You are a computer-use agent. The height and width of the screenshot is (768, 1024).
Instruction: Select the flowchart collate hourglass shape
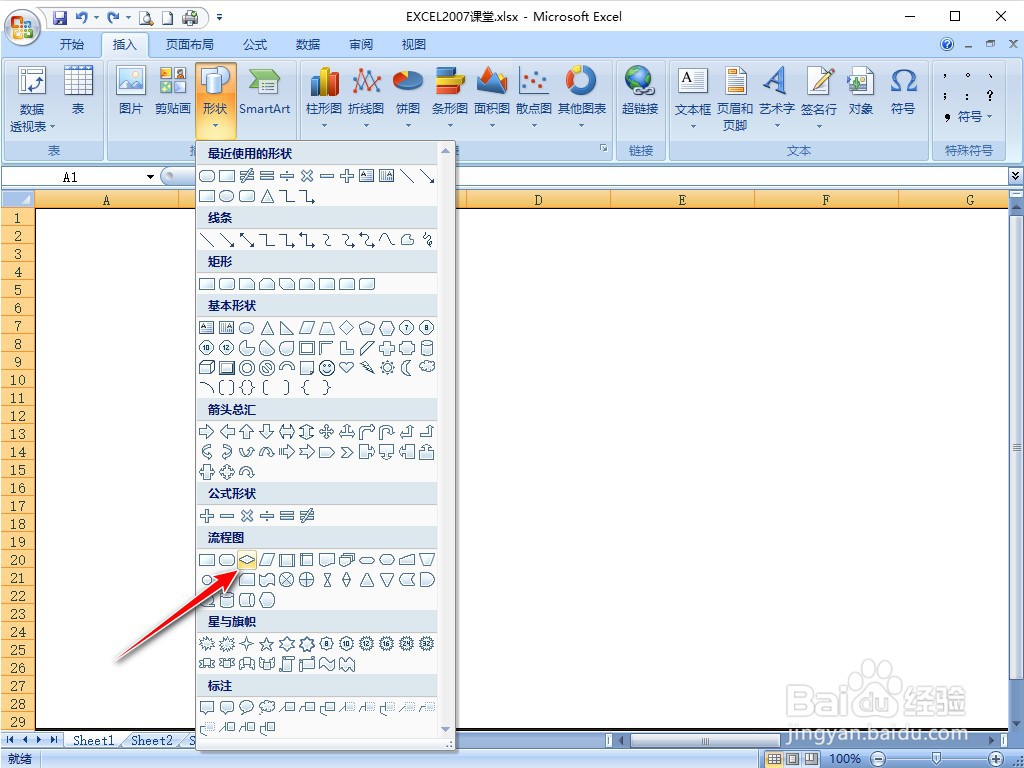pyautogui.click(x=327, y=580)
